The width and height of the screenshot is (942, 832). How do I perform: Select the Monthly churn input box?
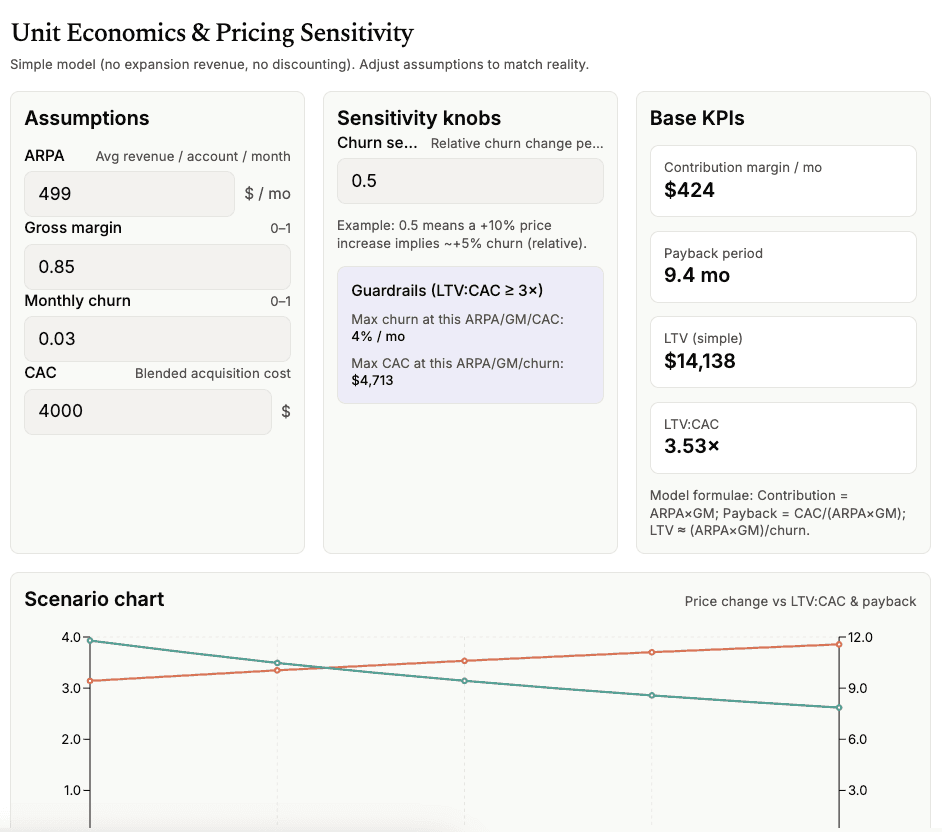tap(157, 339)
